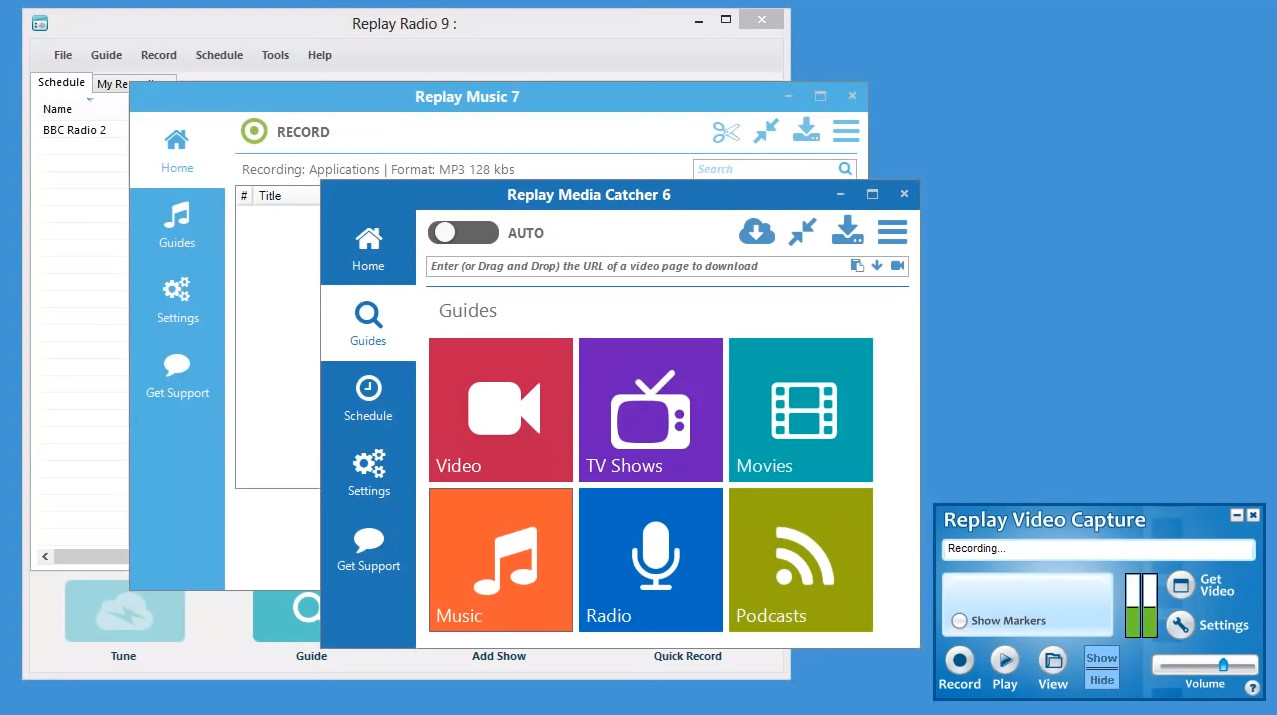Click the download tray icon in Media Catcher
Viewport: 1277px width, 715px height.
pyautogui.click(x=848, y=231)
